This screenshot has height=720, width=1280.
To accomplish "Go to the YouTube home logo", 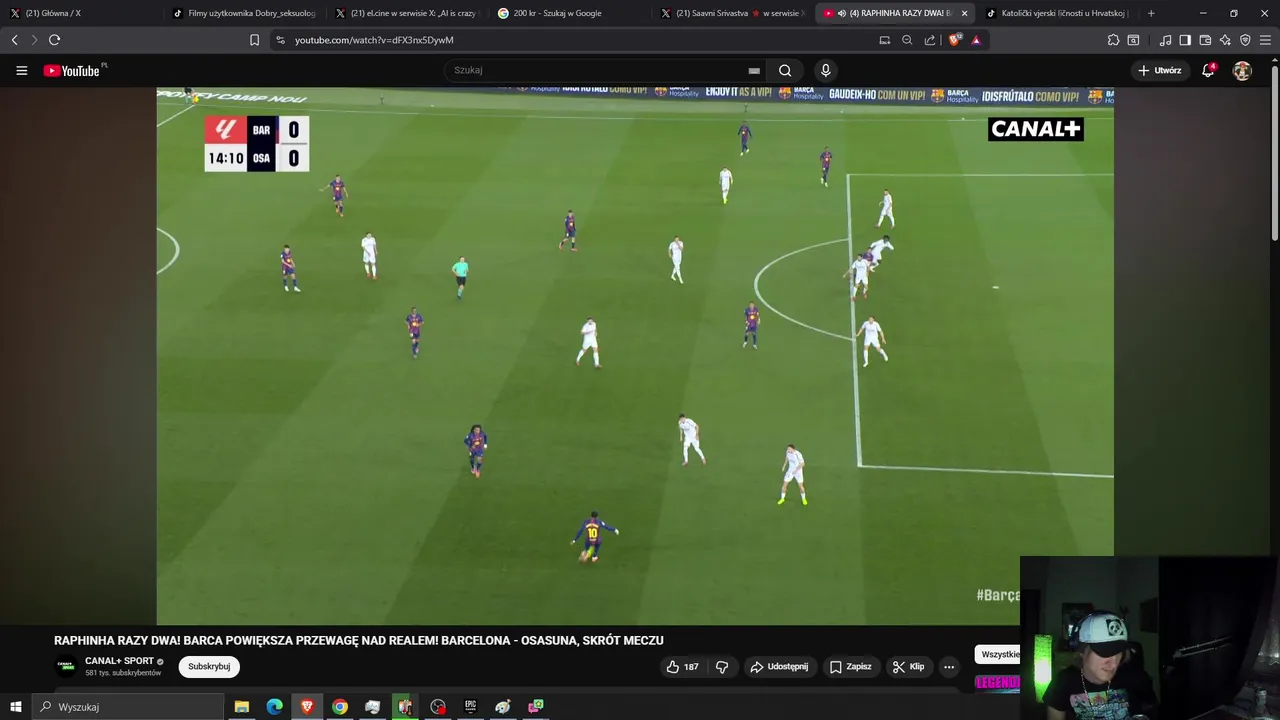I will click(73, 70).
